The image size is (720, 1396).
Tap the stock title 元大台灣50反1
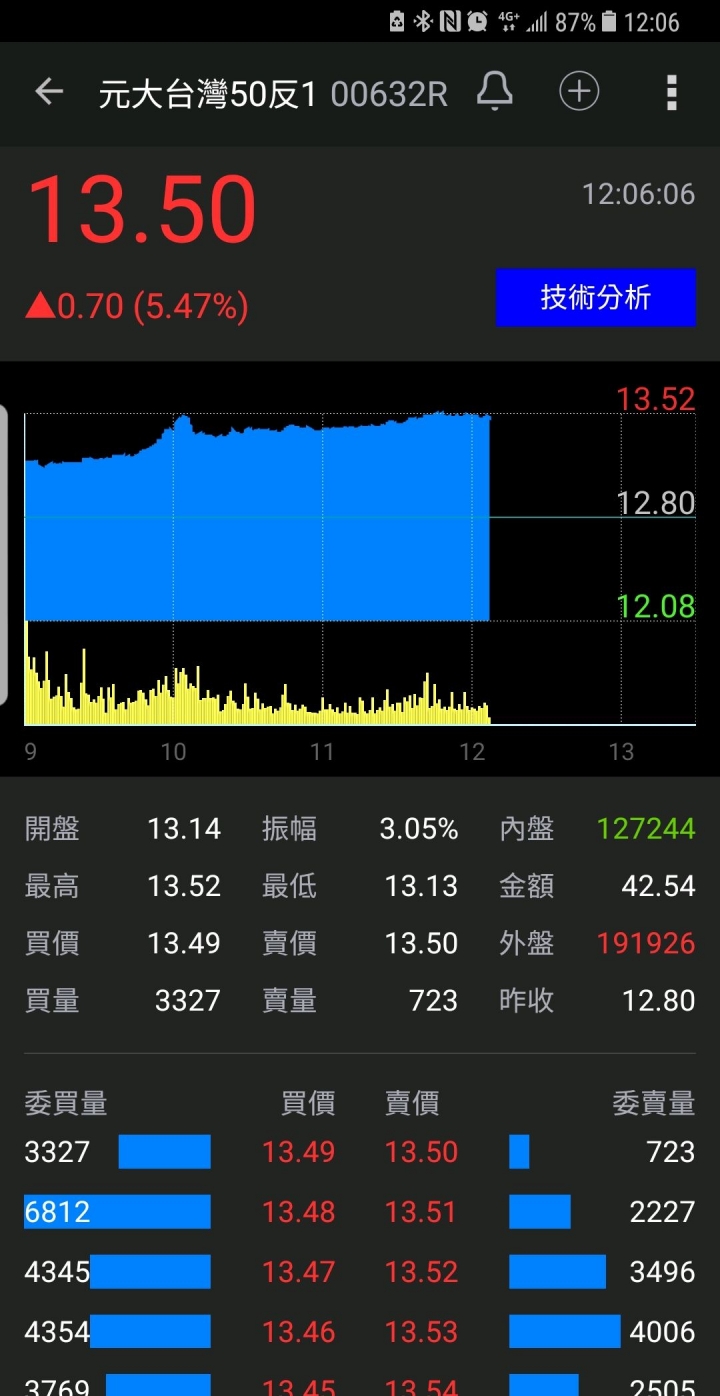pyautogui.click(x=208, y=94)
